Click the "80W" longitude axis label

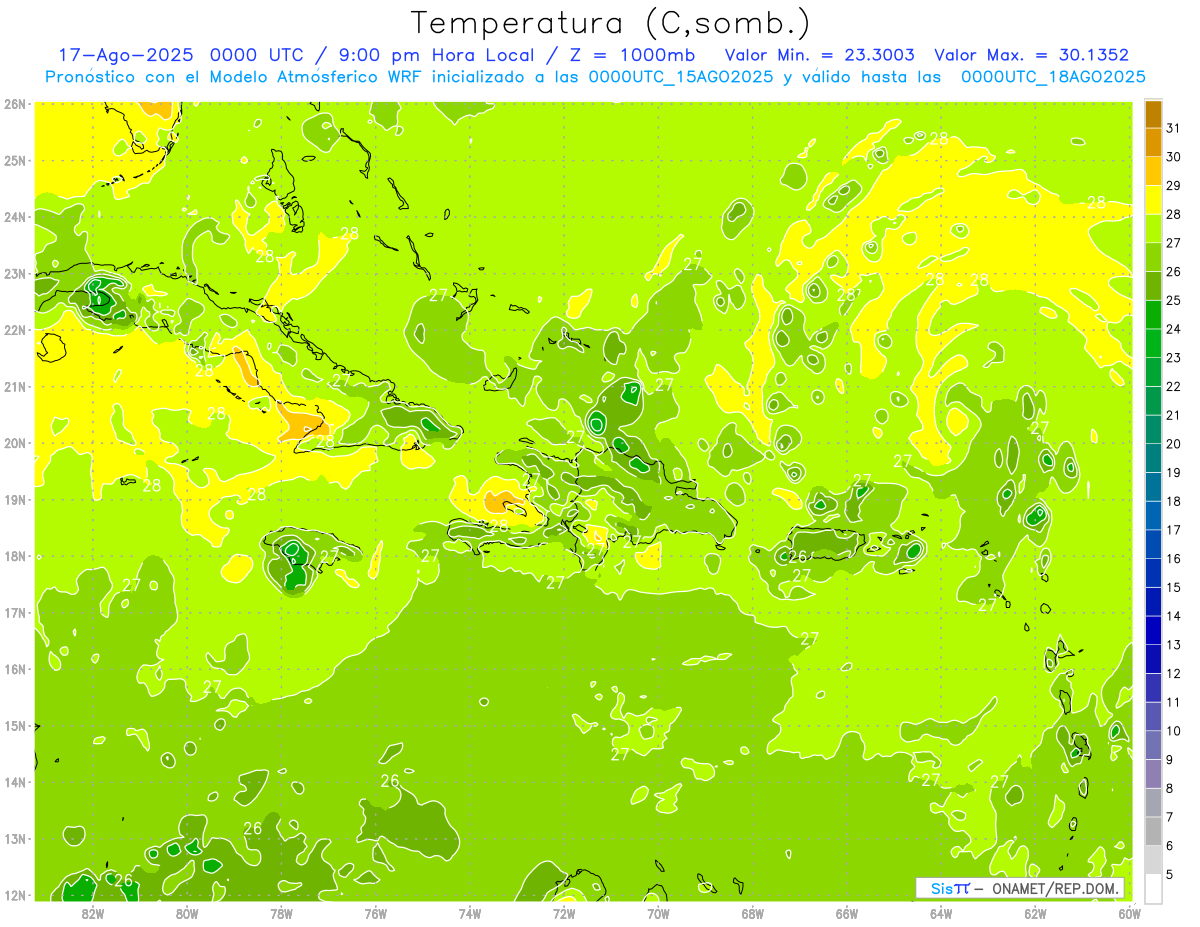(x=187, y=913)
